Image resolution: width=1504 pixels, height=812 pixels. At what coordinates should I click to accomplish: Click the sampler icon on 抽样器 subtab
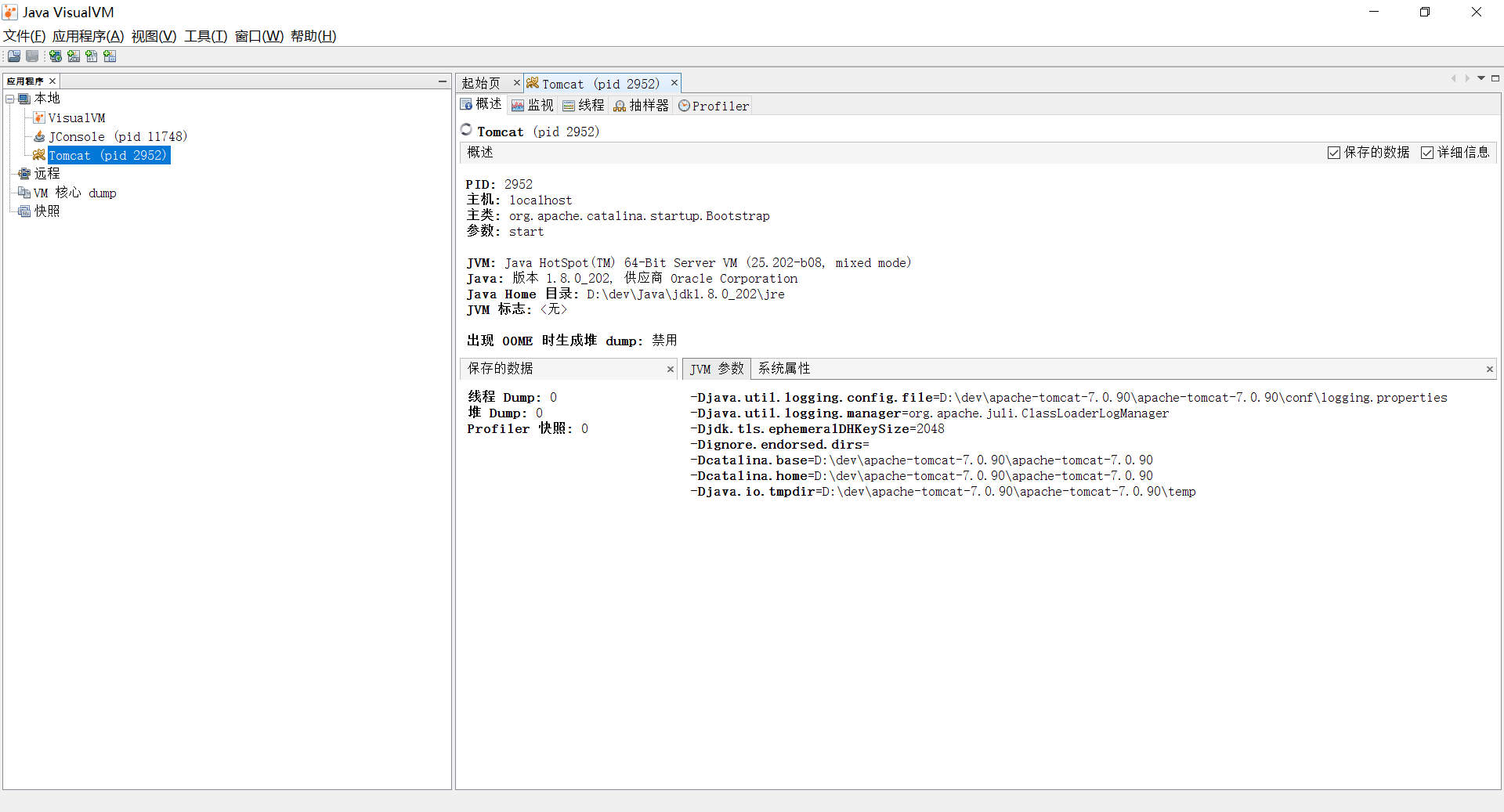coord(620,106)
